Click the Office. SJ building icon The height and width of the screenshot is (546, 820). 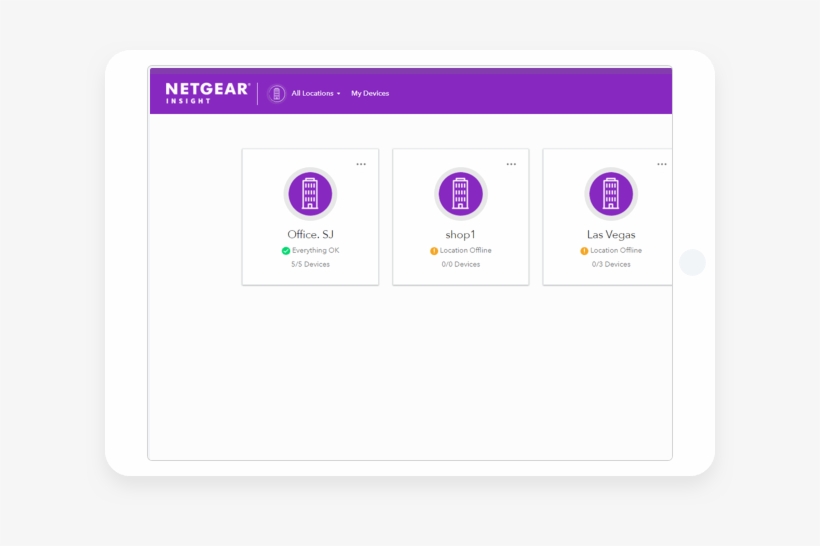point(310,194)
